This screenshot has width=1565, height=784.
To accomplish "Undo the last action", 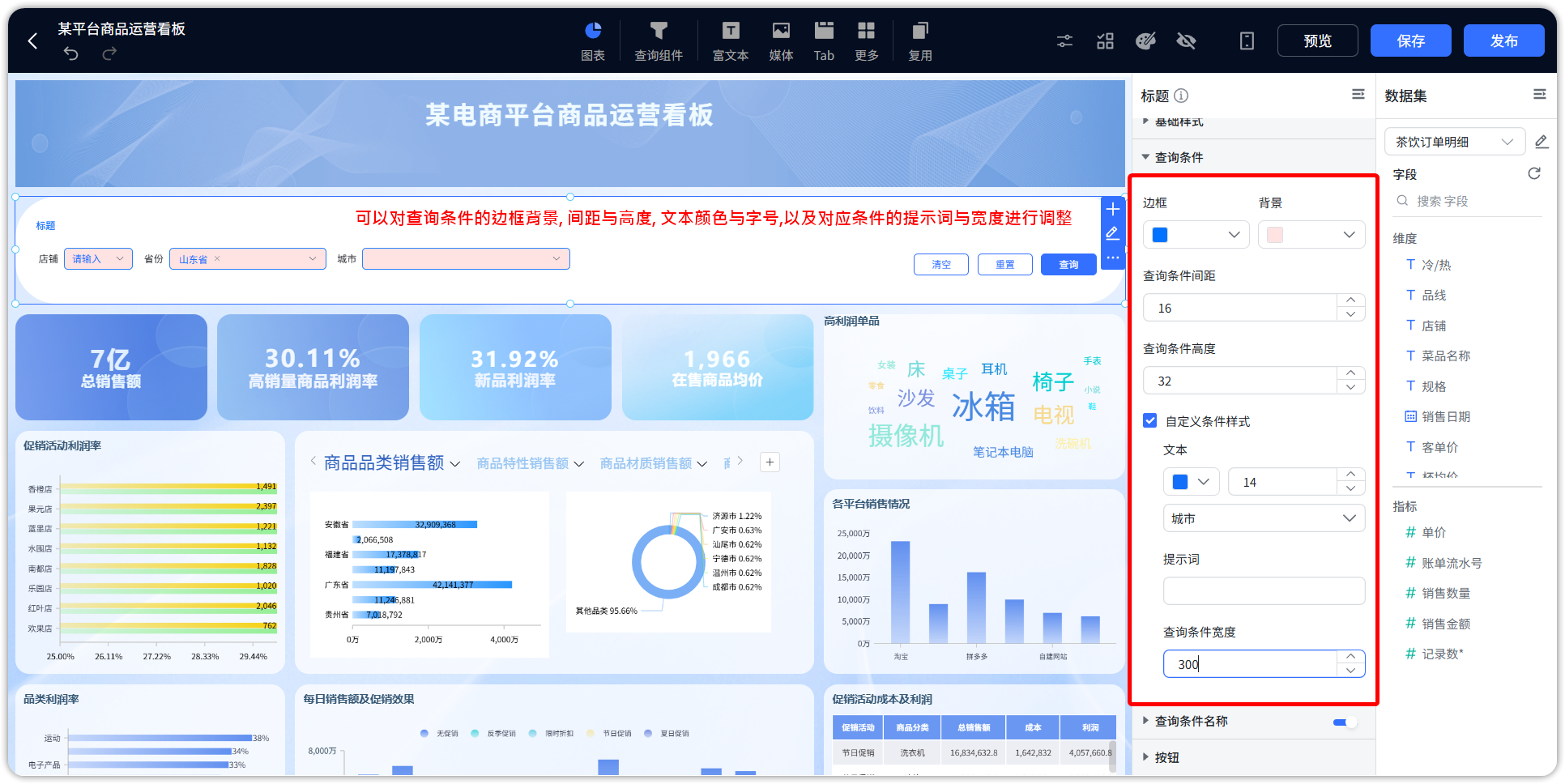I will (x=71, y=54).
